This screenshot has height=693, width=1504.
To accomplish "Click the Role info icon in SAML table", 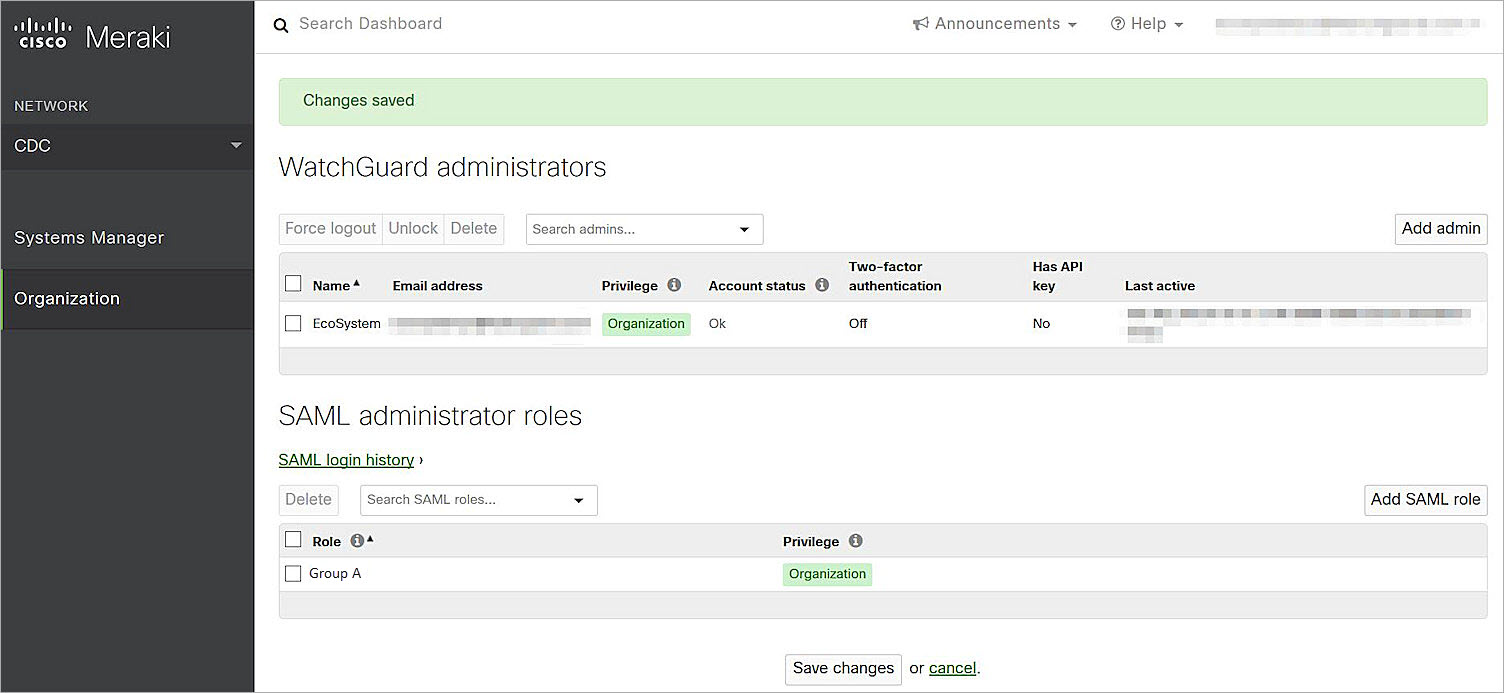I will (x=357, y=540).
